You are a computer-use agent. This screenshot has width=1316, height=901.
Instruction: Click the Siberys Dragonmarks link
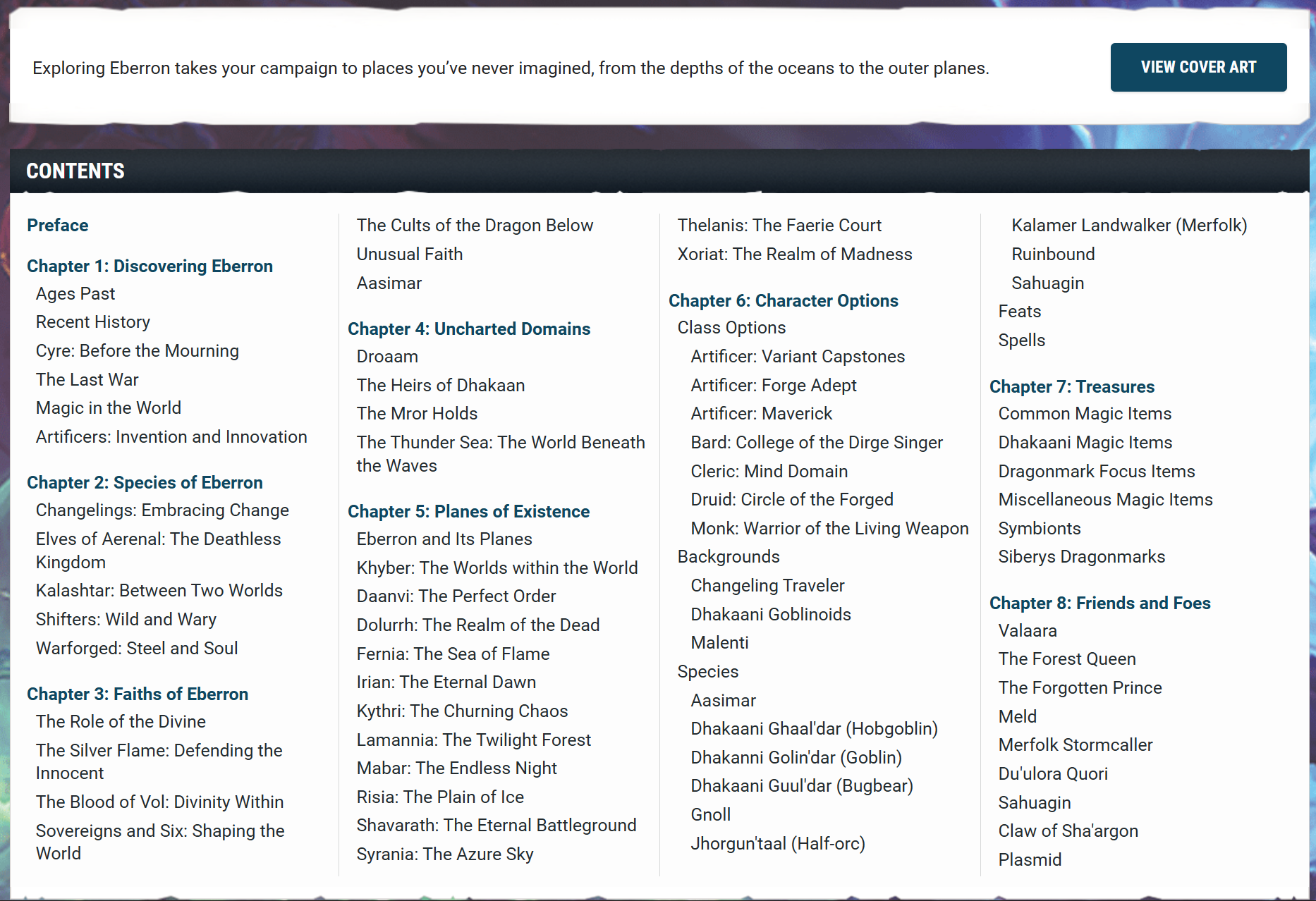click(1081, 557)
